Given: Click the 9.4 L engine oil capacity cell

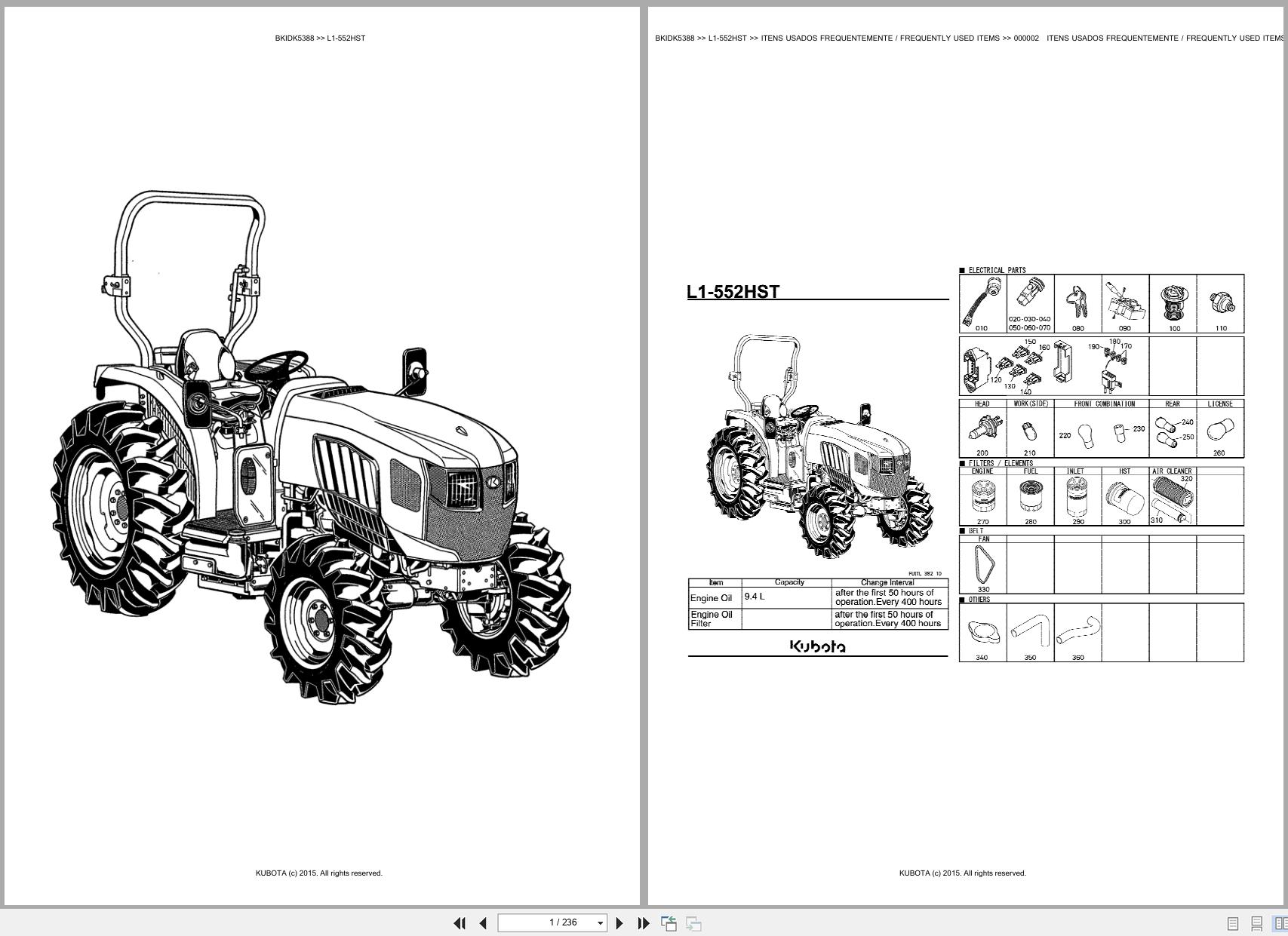Looking at the screenshot, I should pyautogui.click(x=787, y=597).
